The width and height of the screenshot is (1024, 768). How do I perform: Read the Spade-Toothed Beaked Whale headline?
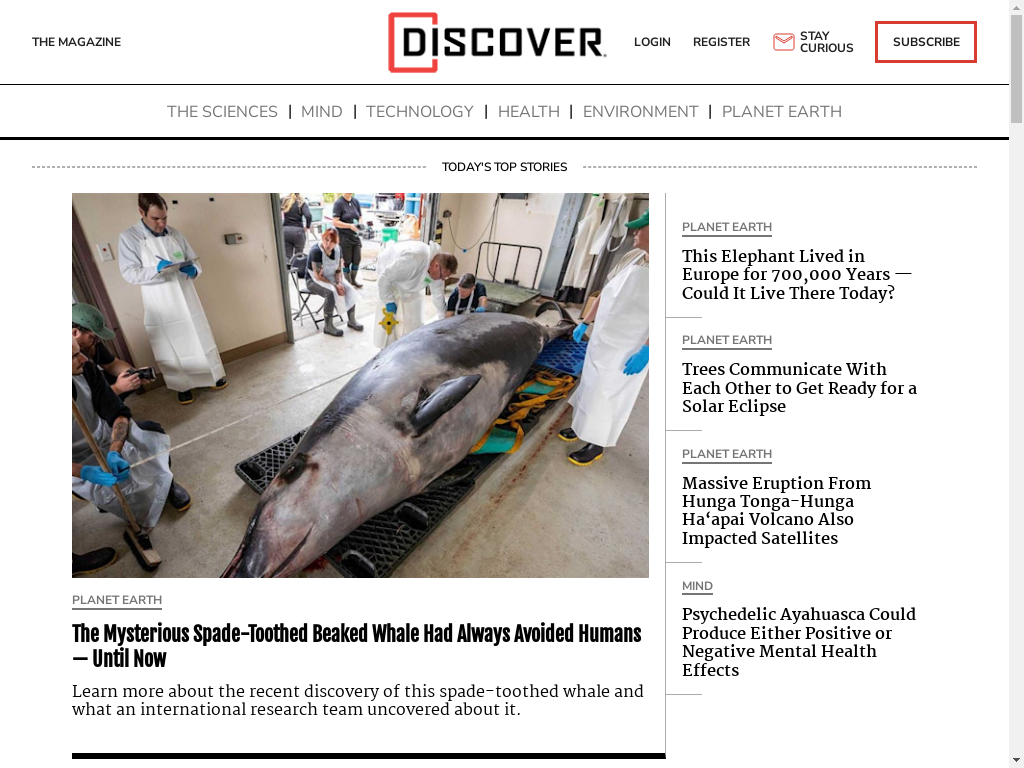pyautogui.click(x=357, y=646)
